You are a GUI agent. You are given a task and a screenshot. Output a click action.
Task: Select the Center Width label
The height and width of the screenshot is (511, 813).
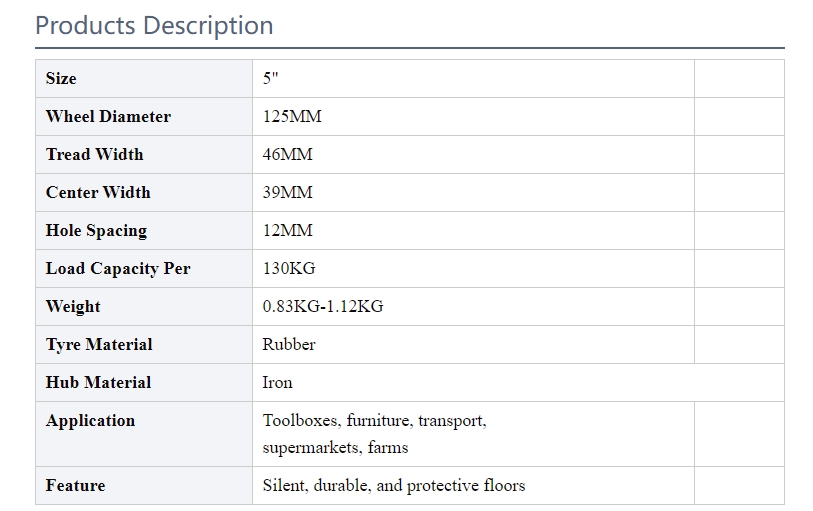coord(98,192)
